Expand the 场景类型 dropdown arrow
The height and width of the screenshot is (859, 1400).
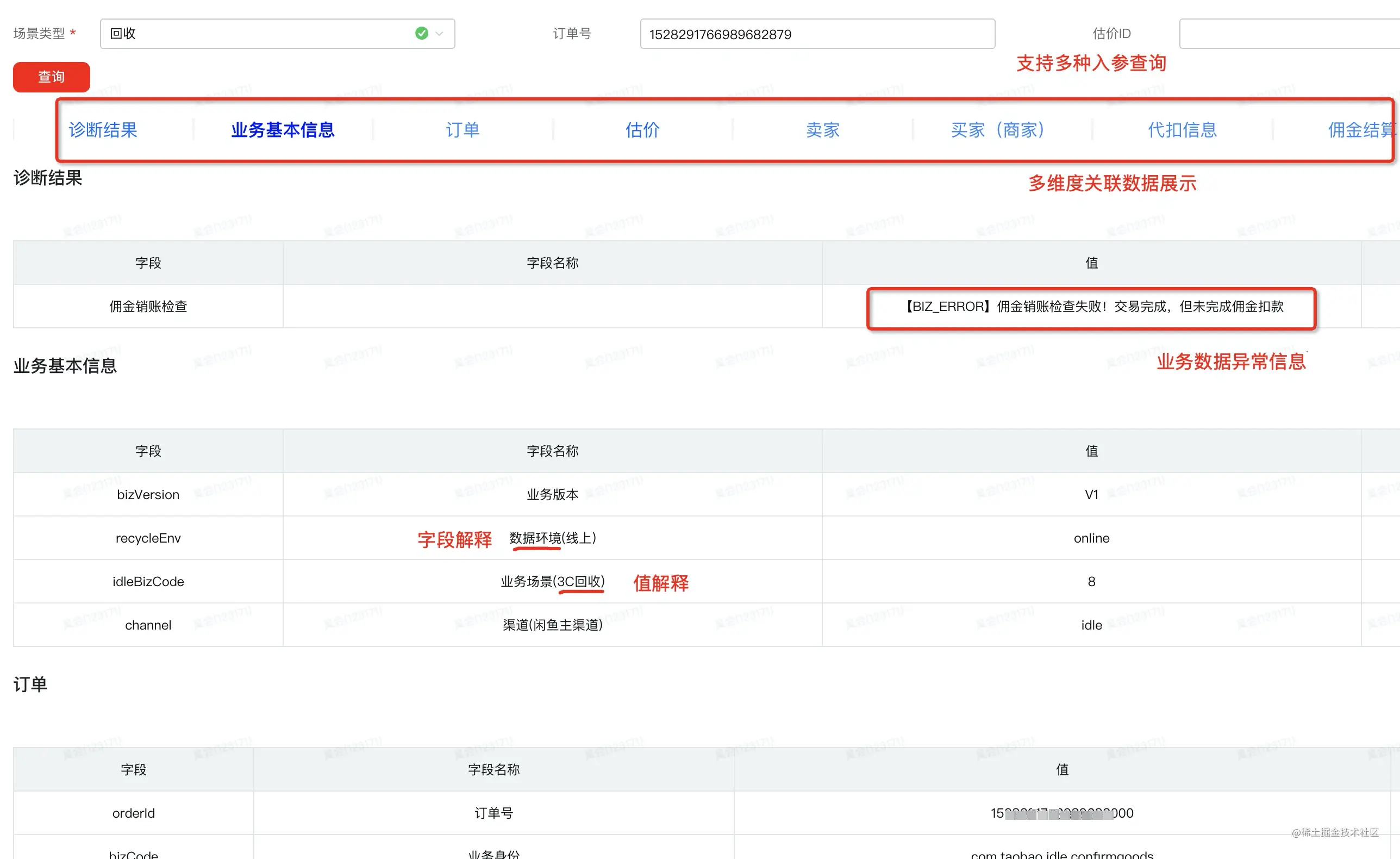[x=439, y=34]
